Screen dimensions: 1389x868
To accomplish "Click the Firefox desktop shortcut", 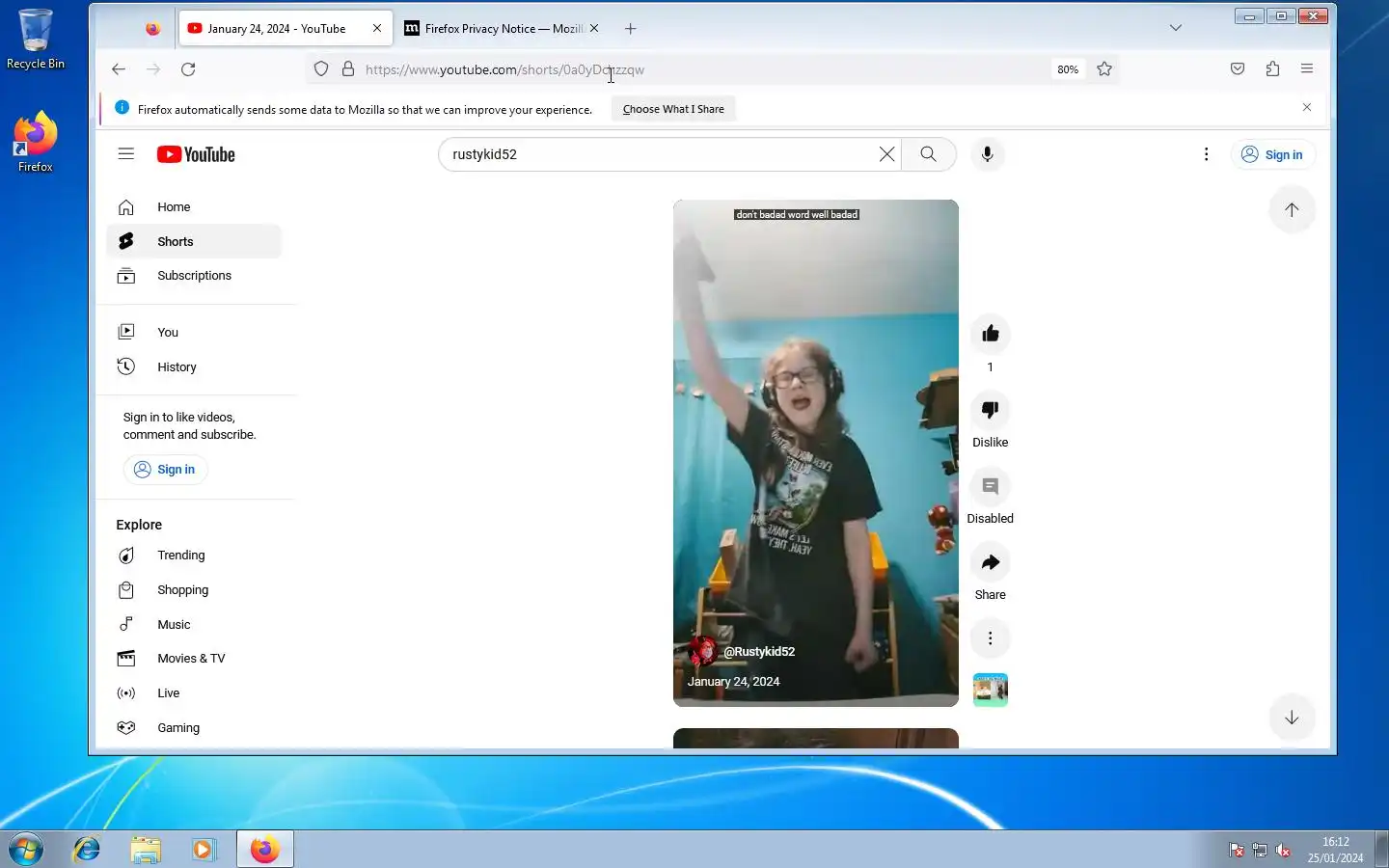I will coord(36,142).
